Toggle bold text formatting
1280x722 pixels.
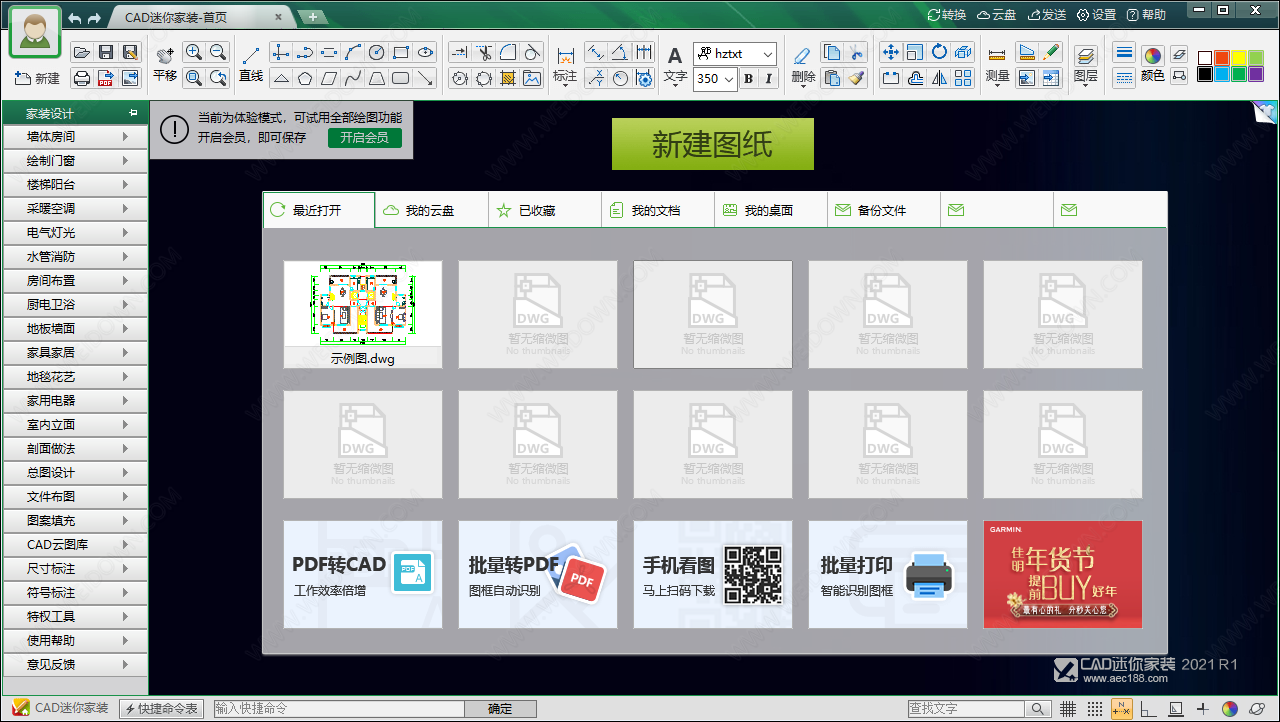(748, 79)
